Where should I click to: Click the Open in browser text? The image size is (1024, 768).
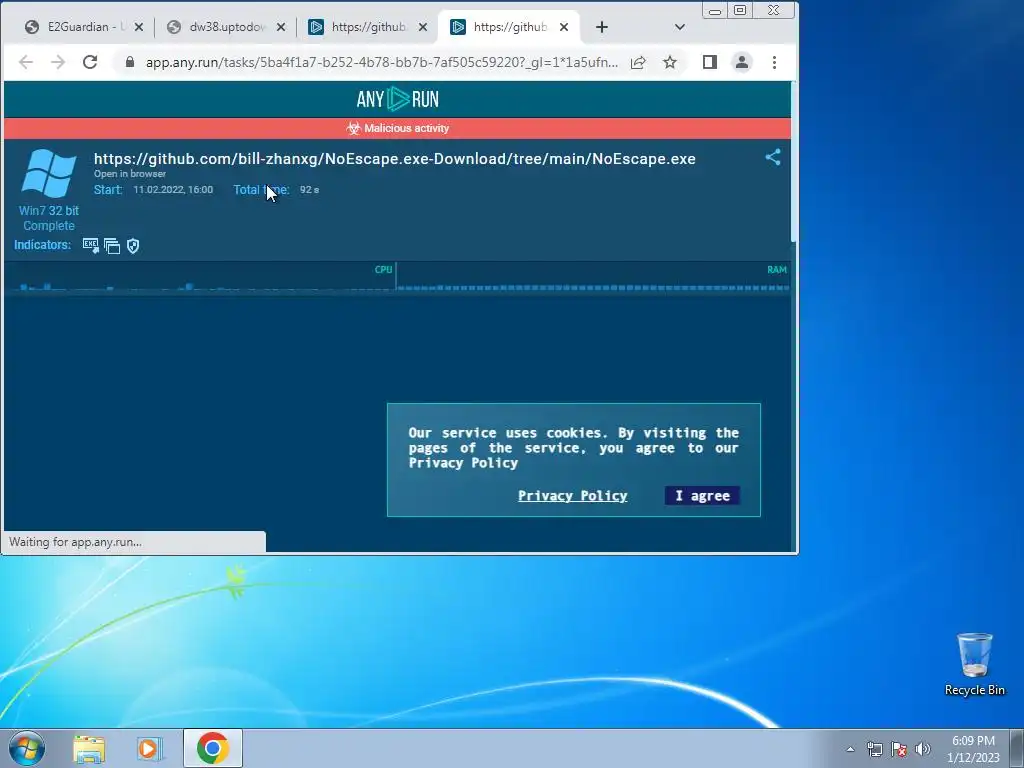[x=130, y=174]
